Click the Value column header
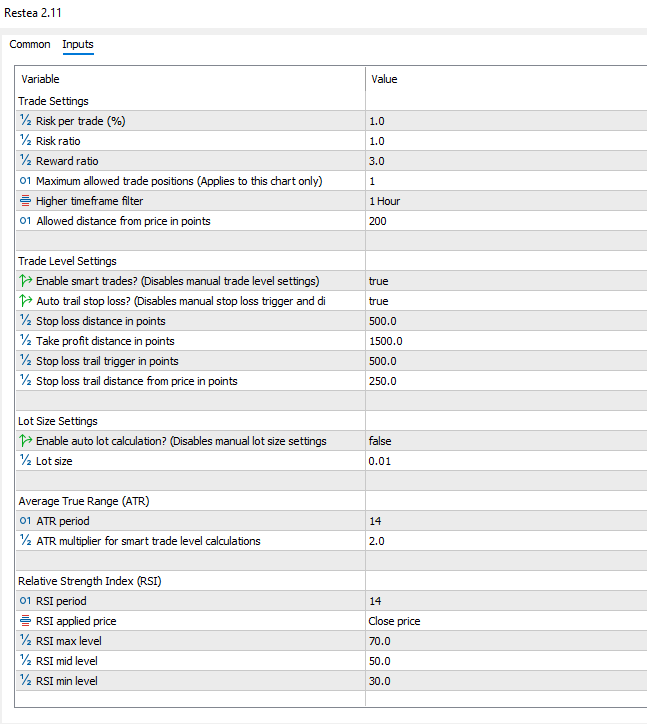The width and height of the screenshot is (647, 724). 385,79
